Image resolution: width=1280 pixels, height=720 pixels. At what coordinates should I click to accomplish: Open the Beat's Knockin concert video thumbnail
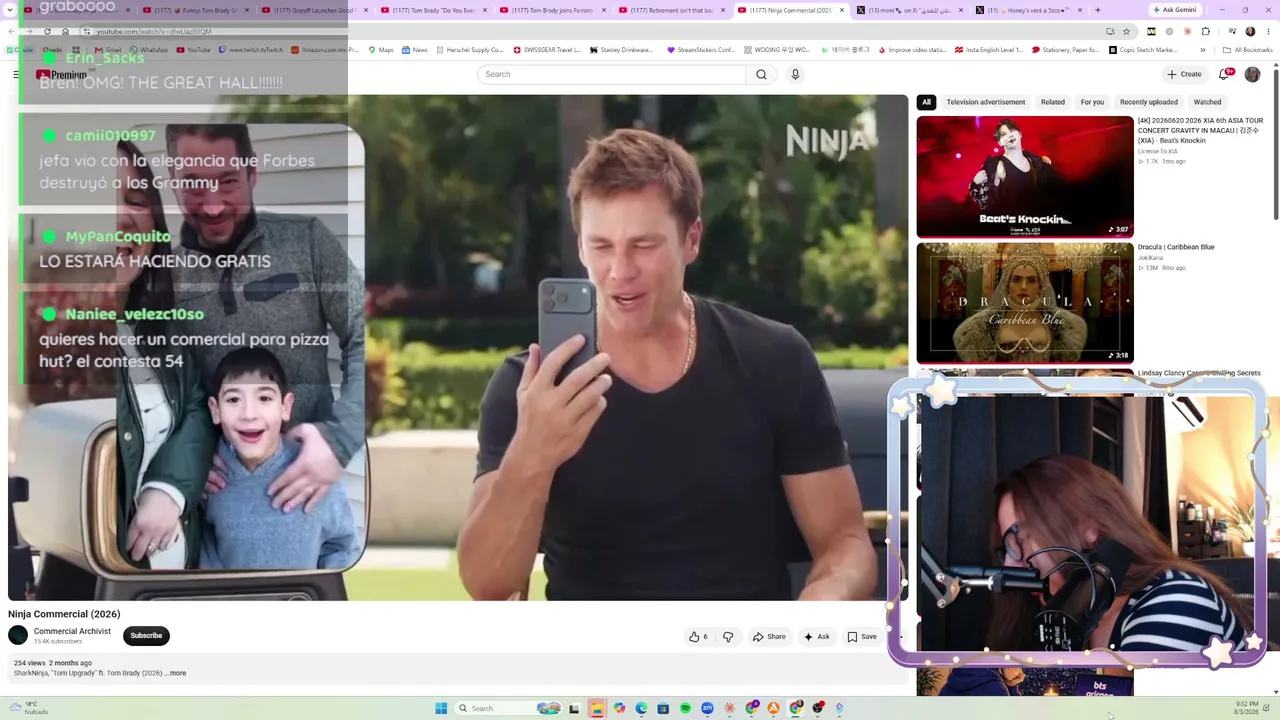pos(1025,177)
